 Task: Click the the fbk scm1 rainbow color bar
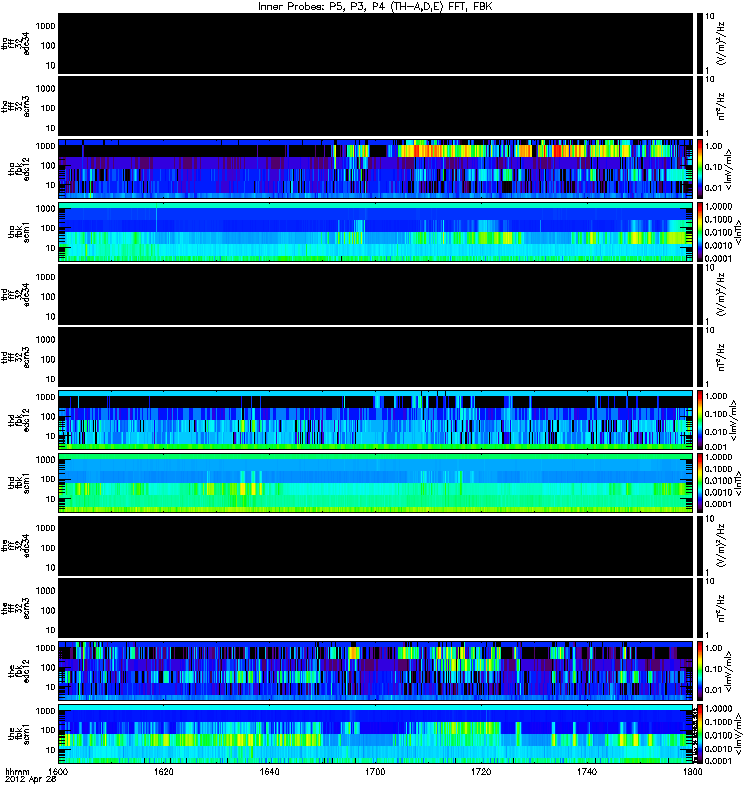coord(700,735)
